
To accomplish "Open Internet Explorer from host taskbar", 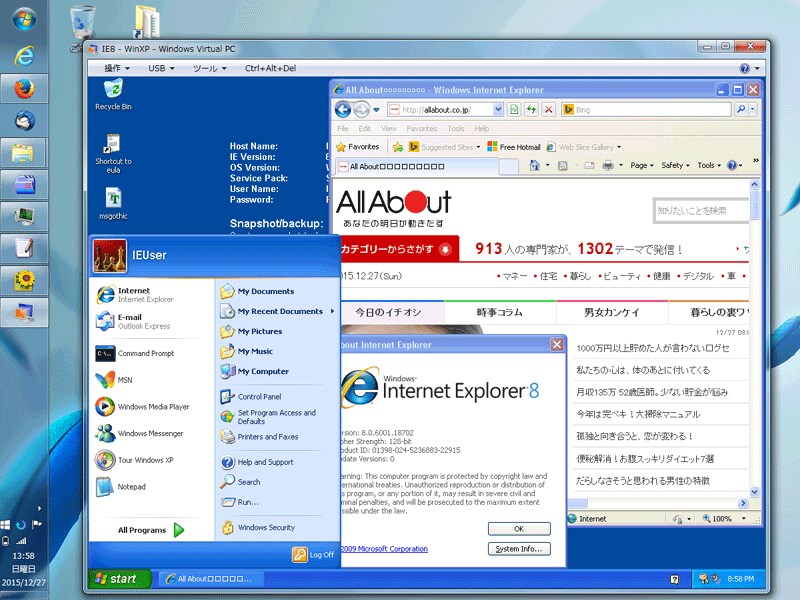I will [24, 56].
